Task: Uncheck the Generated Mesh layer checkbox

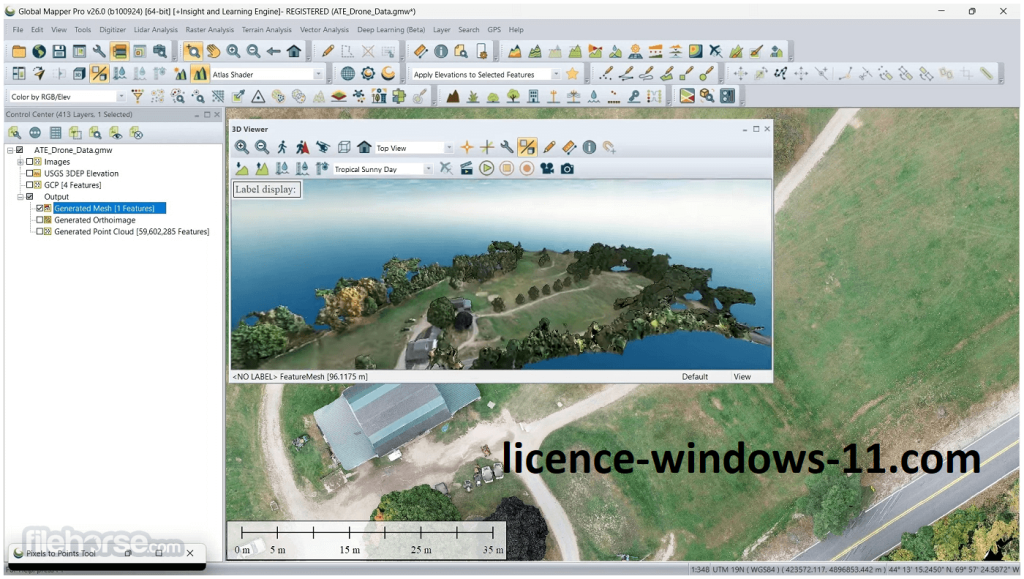Action: coord(40,208)
